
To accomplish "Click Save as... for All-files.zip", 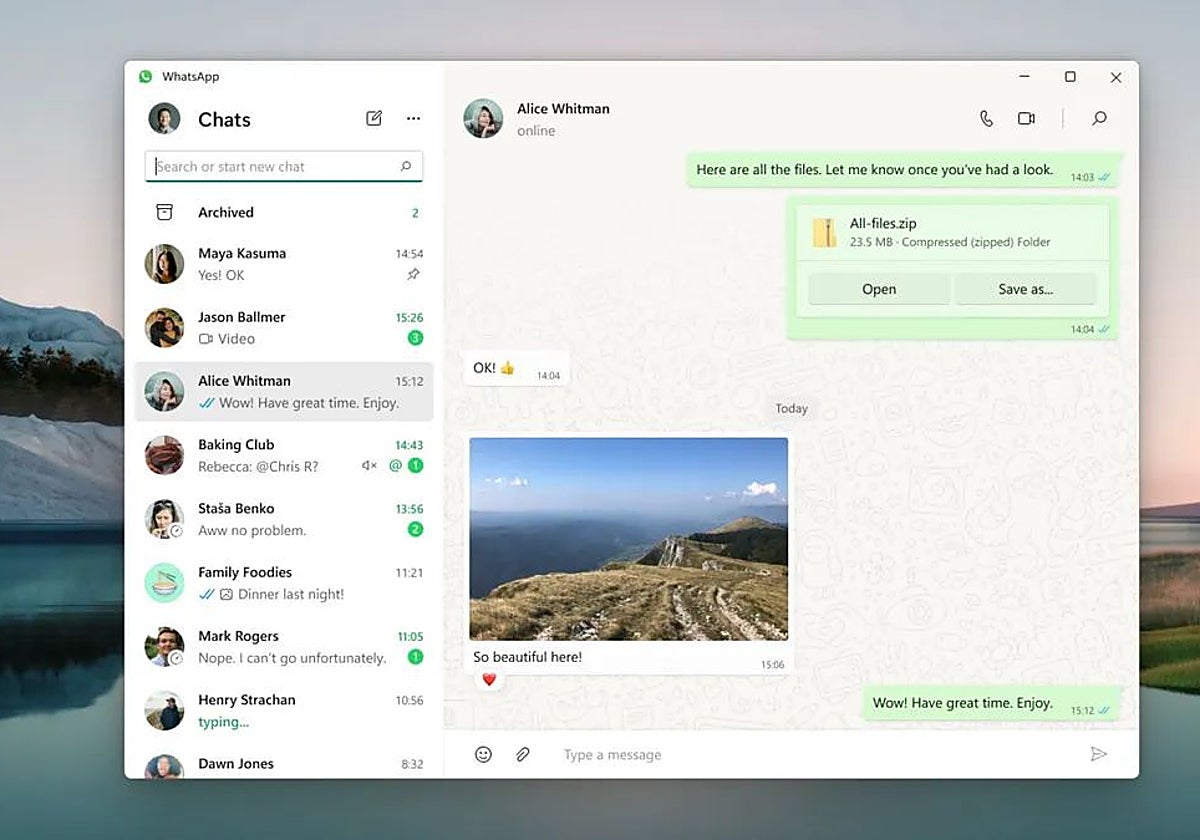I will point(1025,289).
